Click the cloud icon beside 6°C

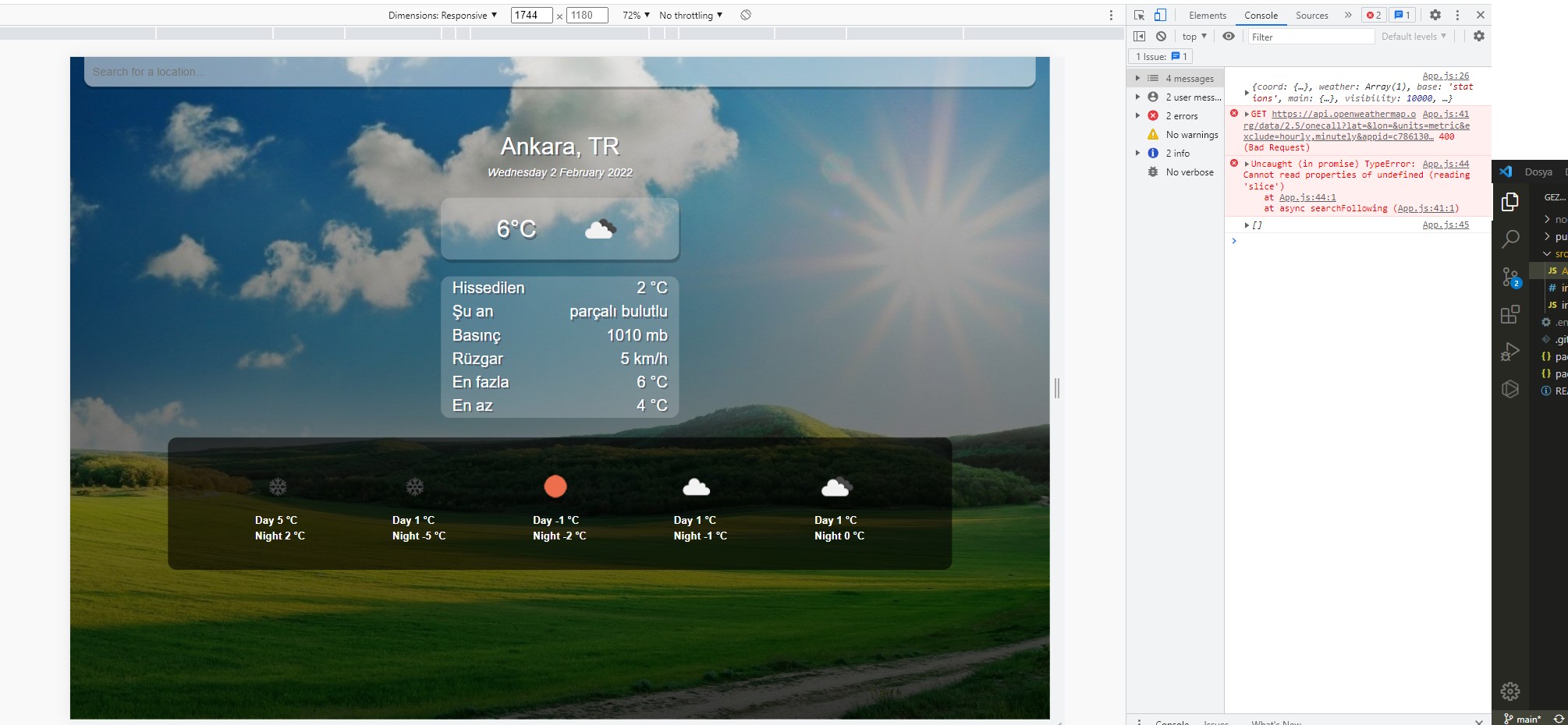600,229
